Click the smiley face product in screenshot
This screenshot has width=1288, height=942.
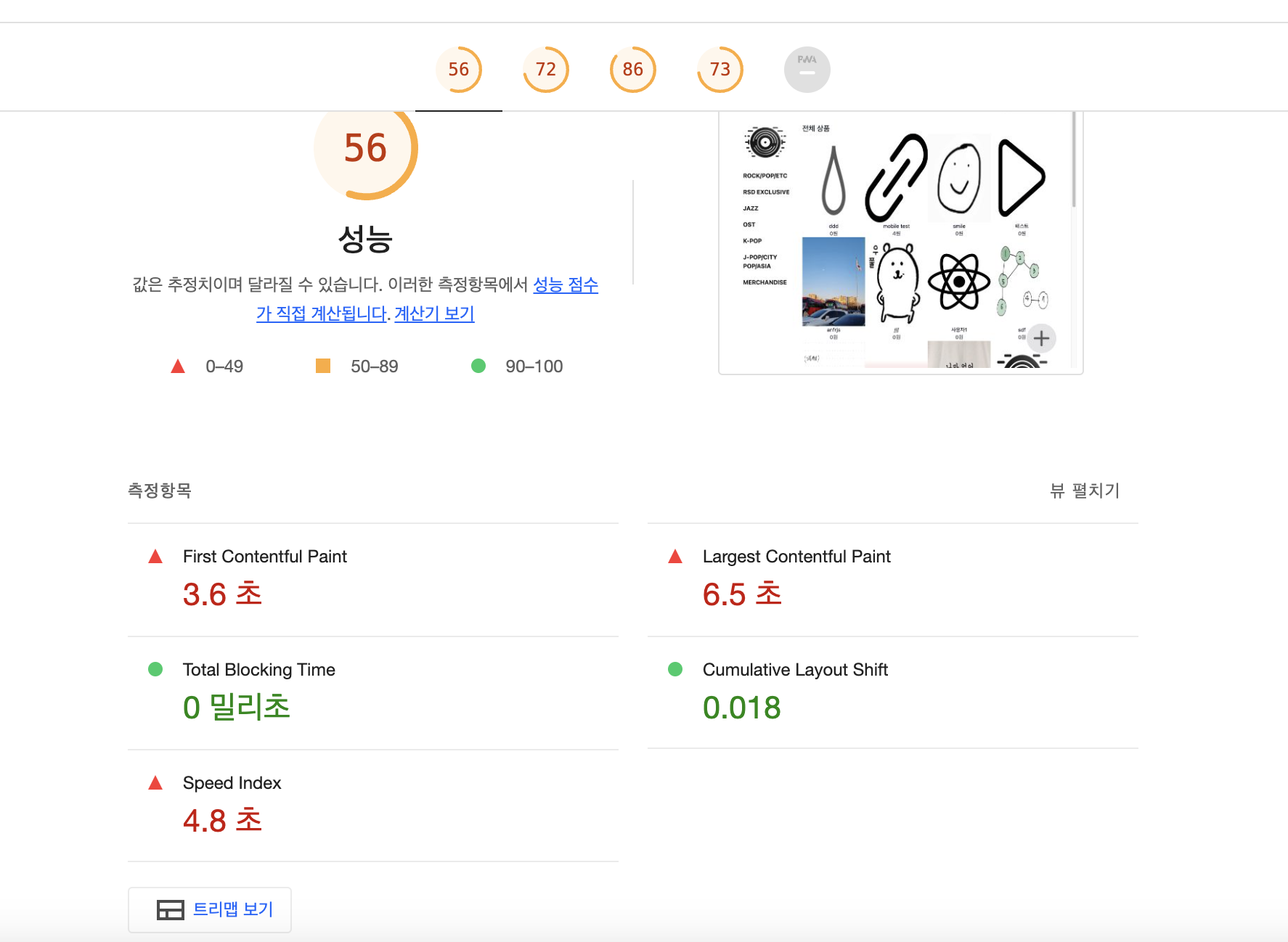[959, 178]
